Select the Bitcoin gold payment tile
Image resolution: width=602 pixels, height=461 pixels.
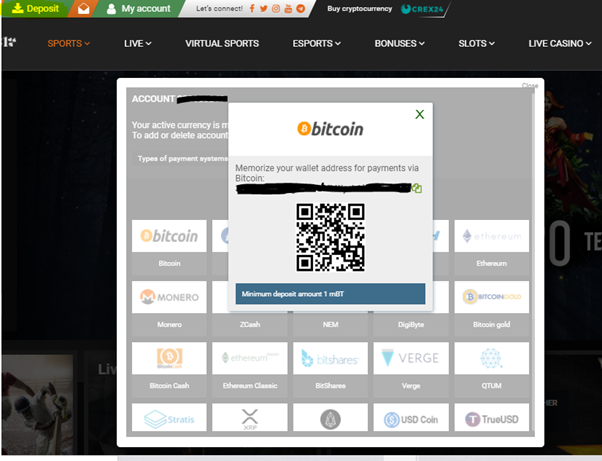tap(491, 308)
